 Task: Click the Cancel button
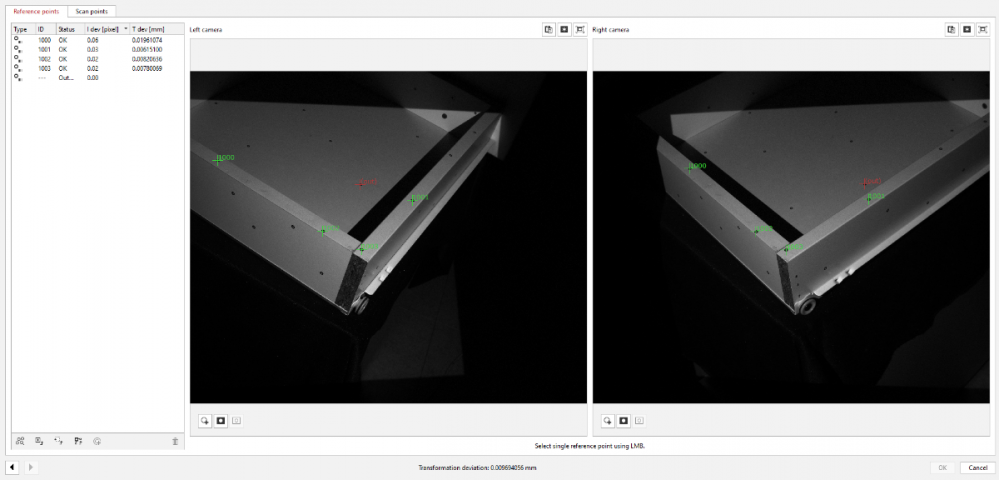977,467
